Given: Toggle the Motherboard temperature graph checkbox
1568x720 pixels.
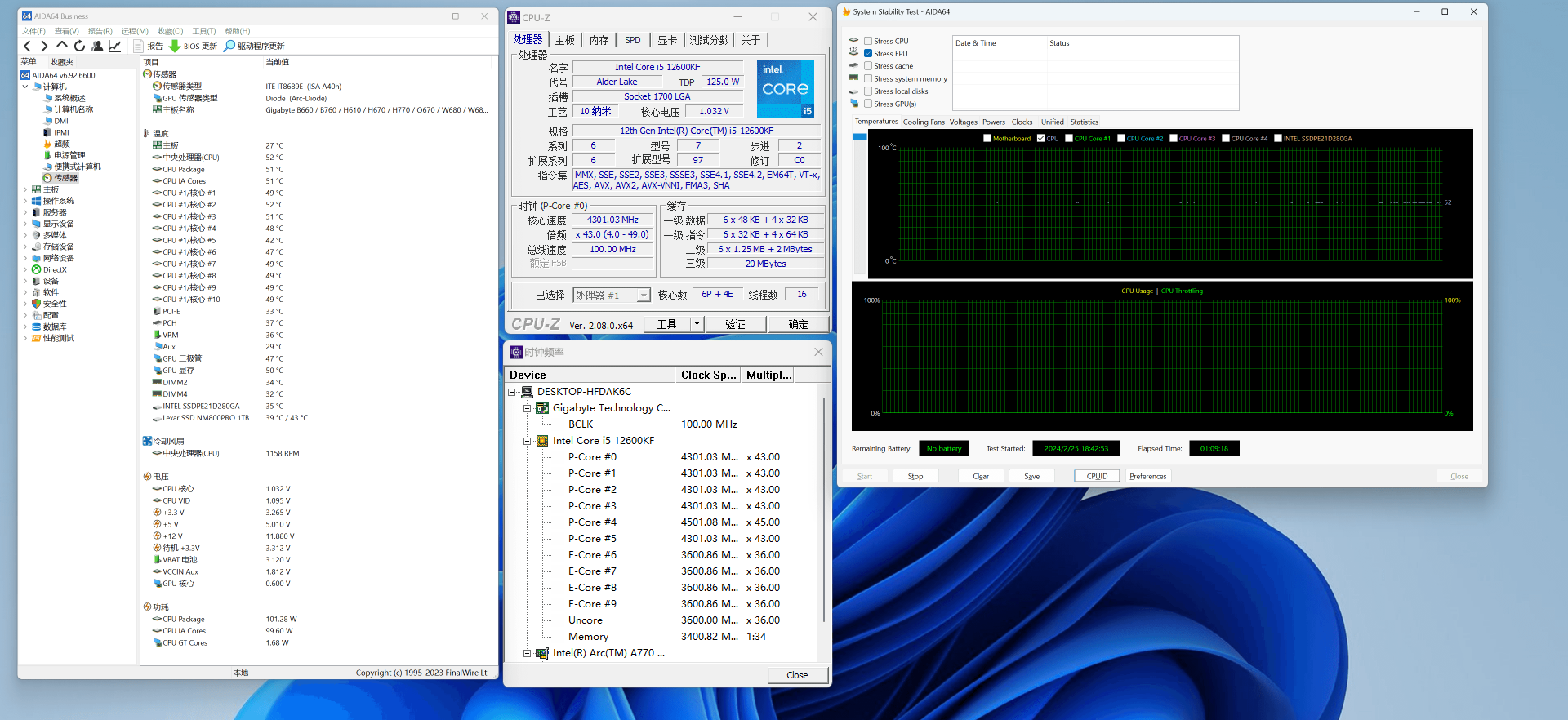Looking at the screenshot, I should (987, 139).
